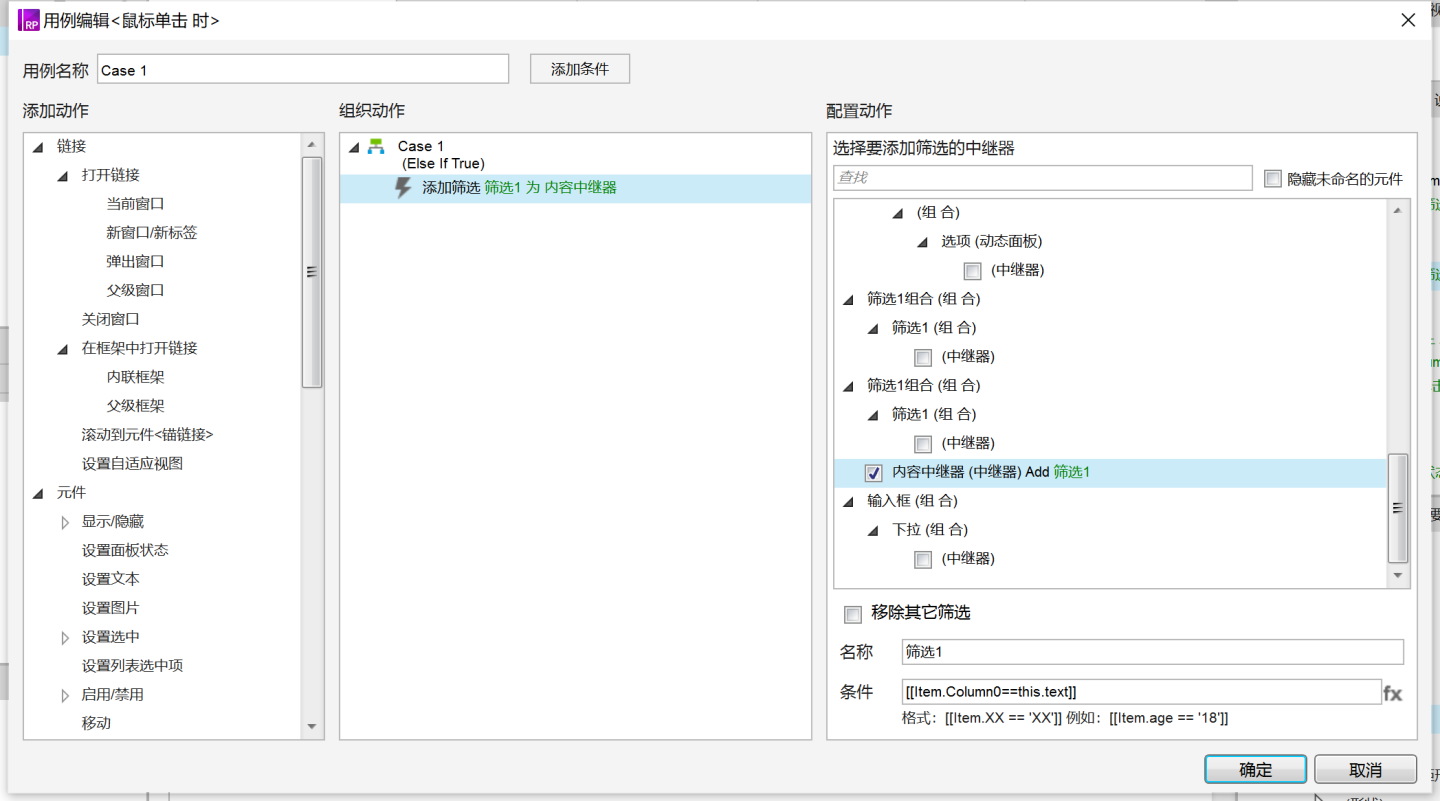Select the 设置列表选中项 action
Viewport: 1440px width, 801px height.
click(x=132, y=667)
